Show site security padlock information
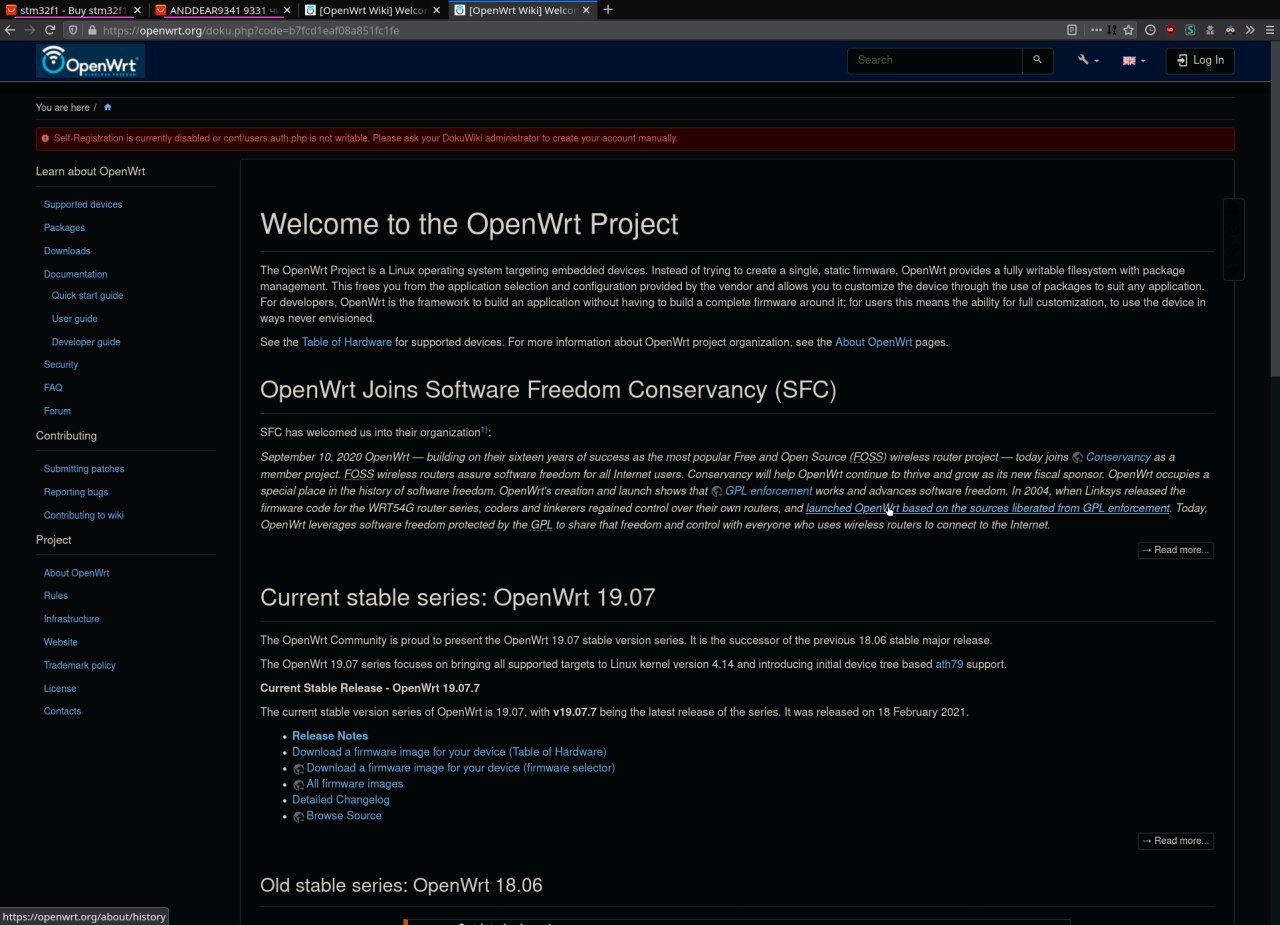 93,30
